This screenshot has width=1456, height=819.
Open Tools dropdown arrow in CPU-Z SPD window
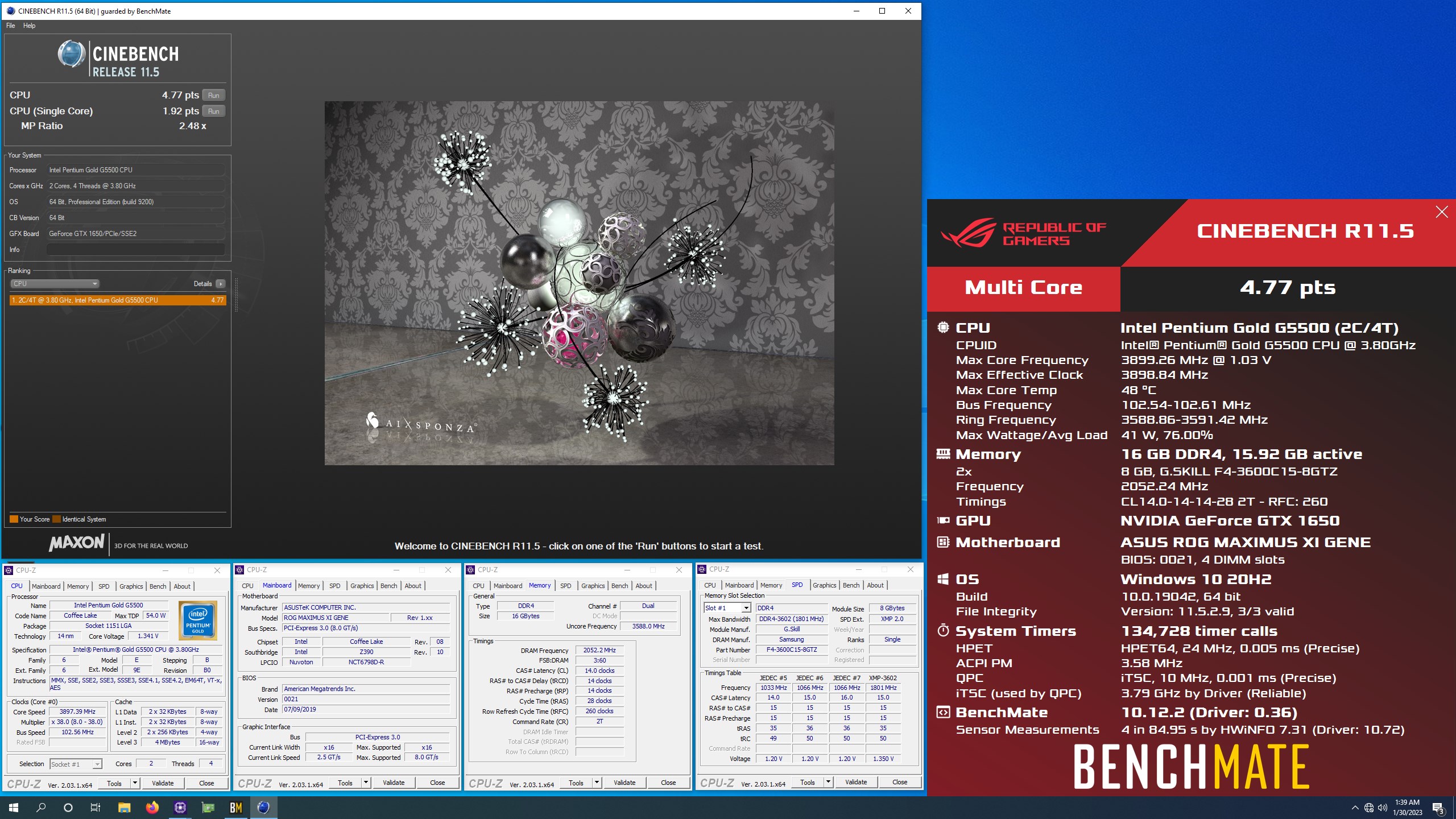828,782
